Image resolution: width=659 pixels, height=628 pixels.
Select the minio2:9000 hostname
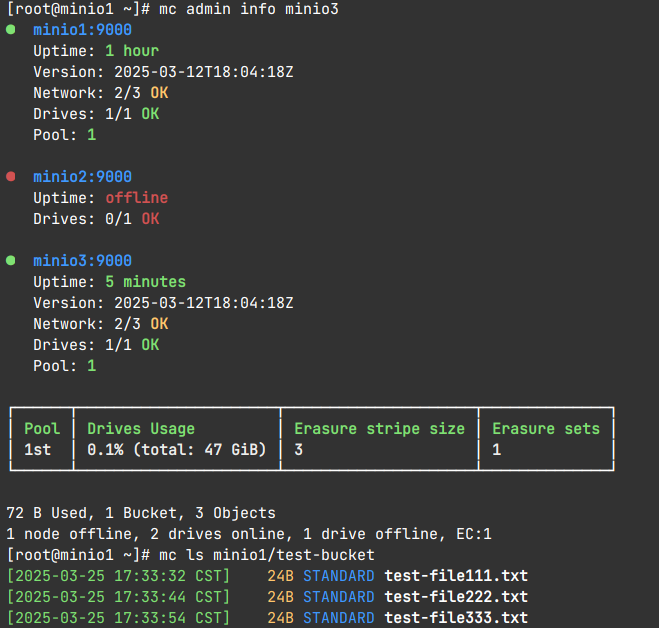[82, 177]
